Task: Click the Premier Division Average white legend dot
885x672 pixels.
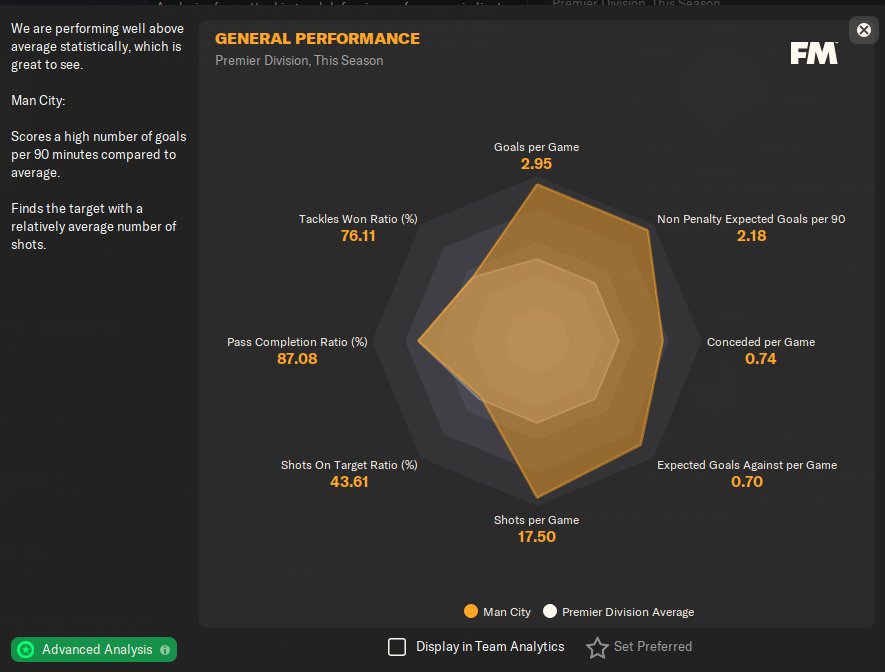Action: [x=550, y=612]
